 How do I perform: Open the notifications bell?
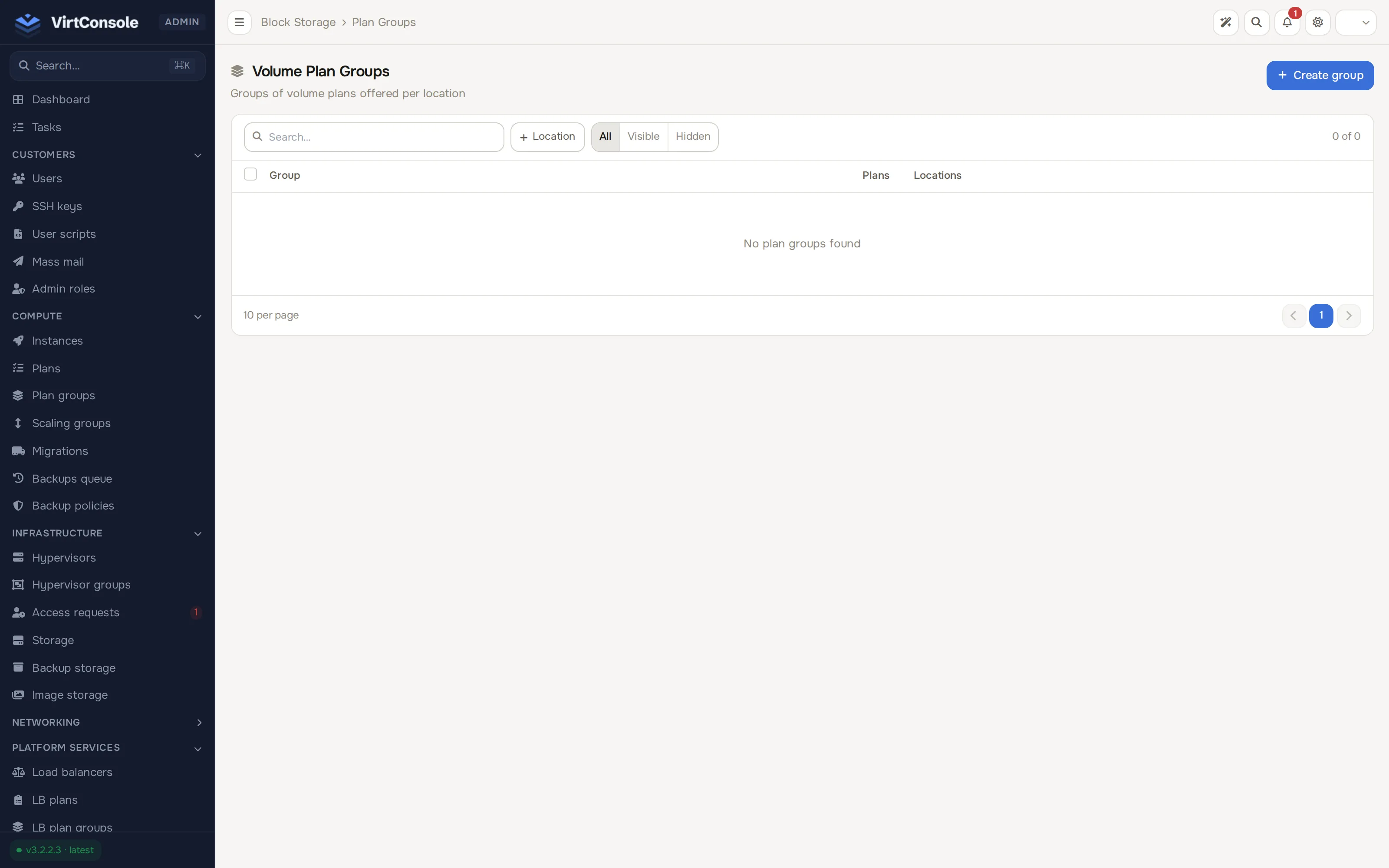point(1287,23)
